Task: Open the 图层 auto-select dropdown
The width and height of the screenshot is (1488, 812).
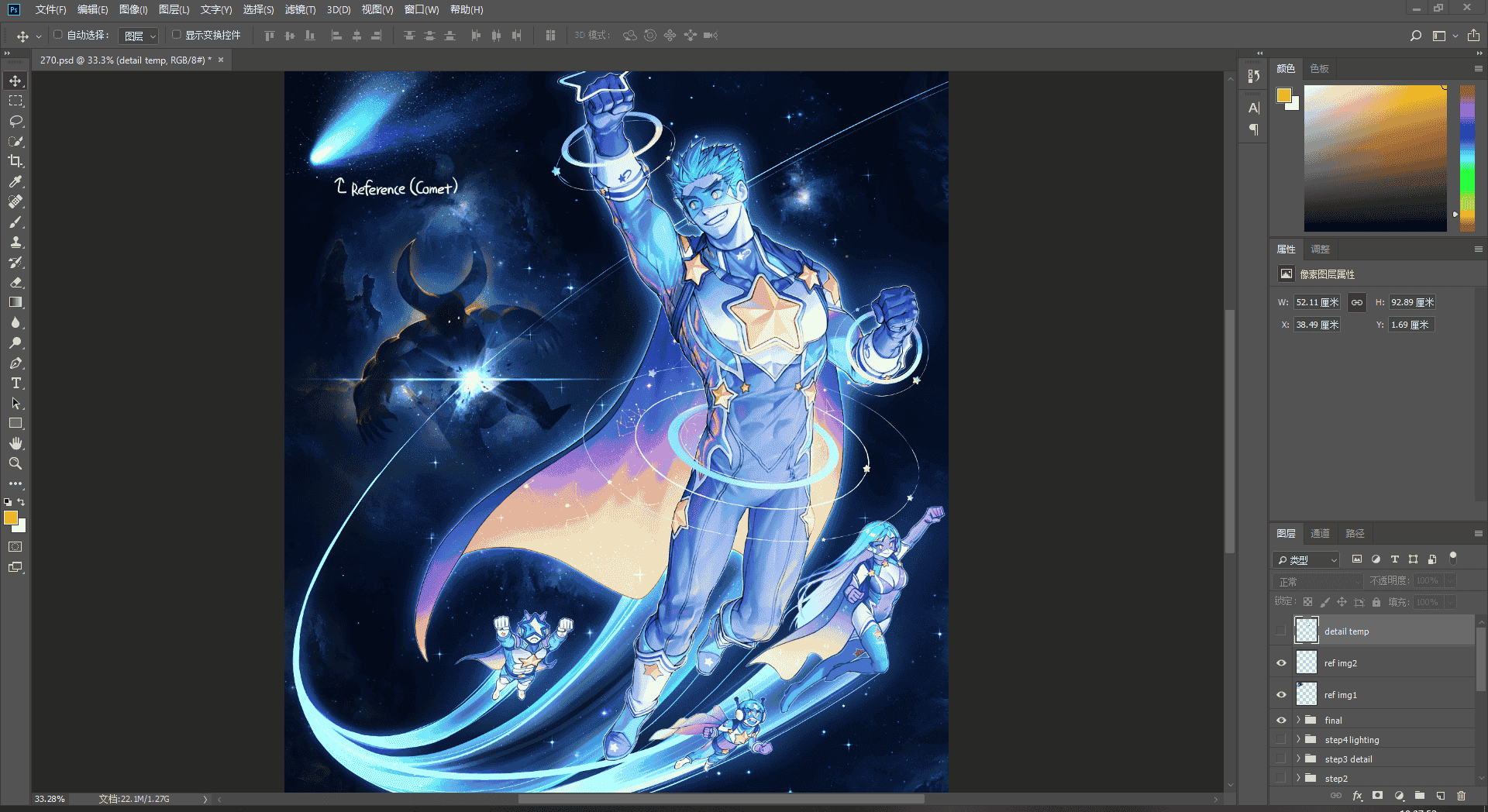Action: [x=139, y=36]
